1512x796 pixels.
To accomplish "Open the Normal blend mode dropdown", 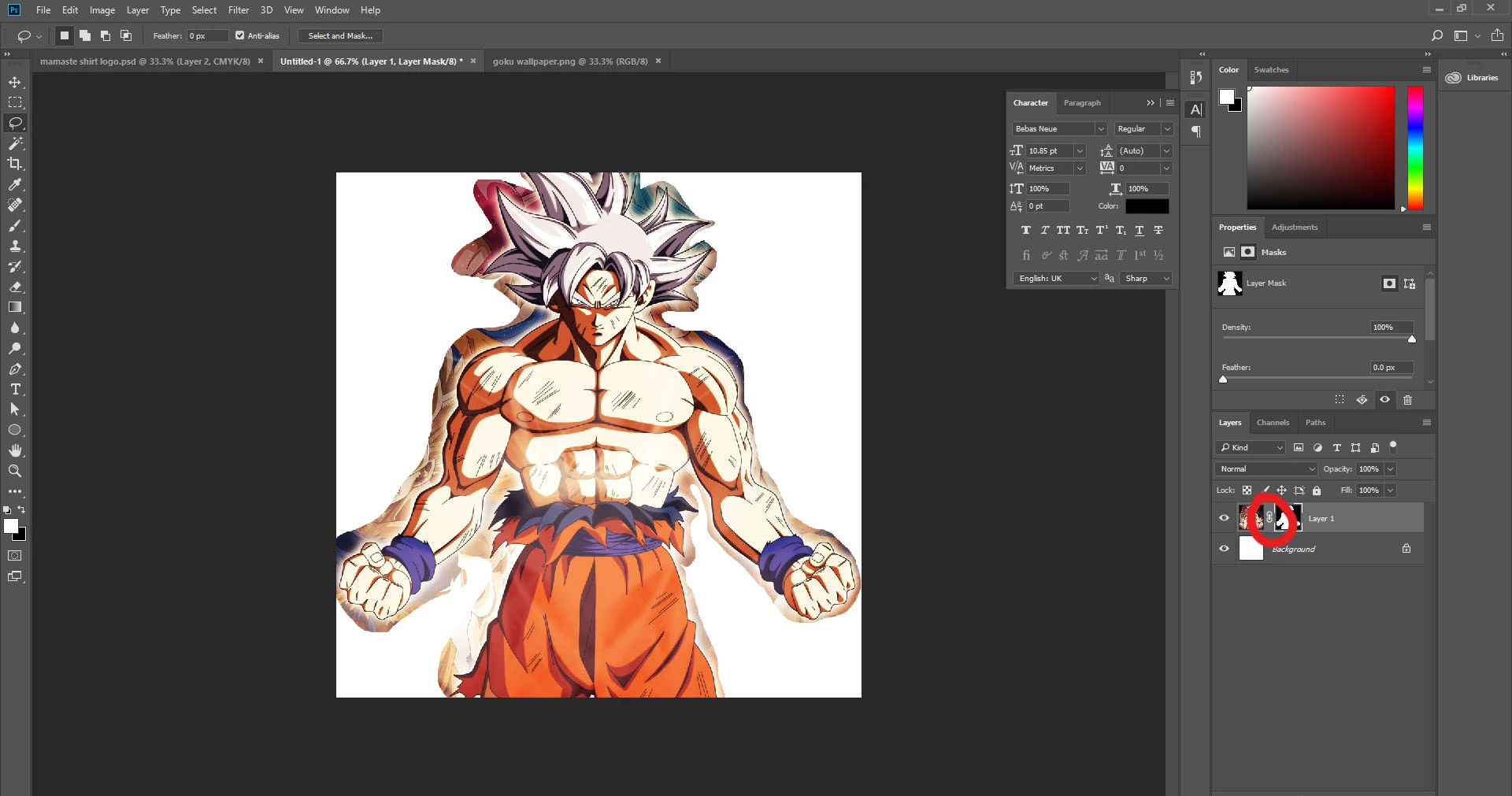I will (x=1266, y=469).
